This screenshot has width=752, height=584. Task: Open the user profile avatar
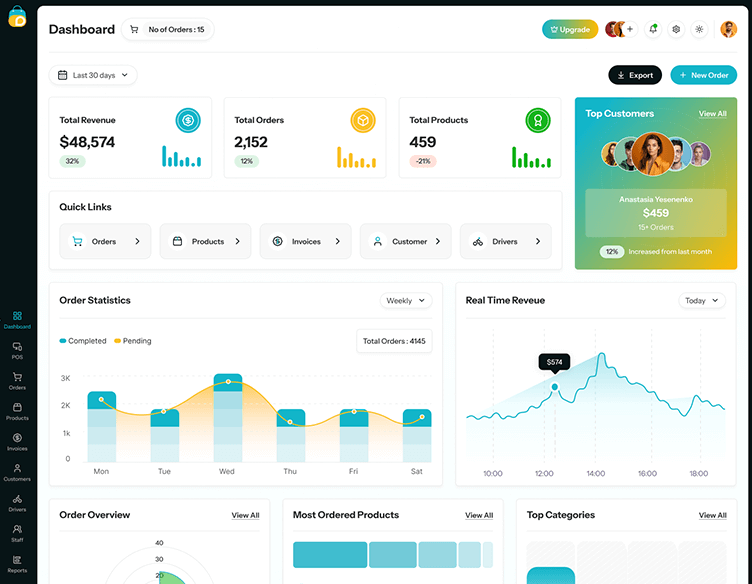728,29
